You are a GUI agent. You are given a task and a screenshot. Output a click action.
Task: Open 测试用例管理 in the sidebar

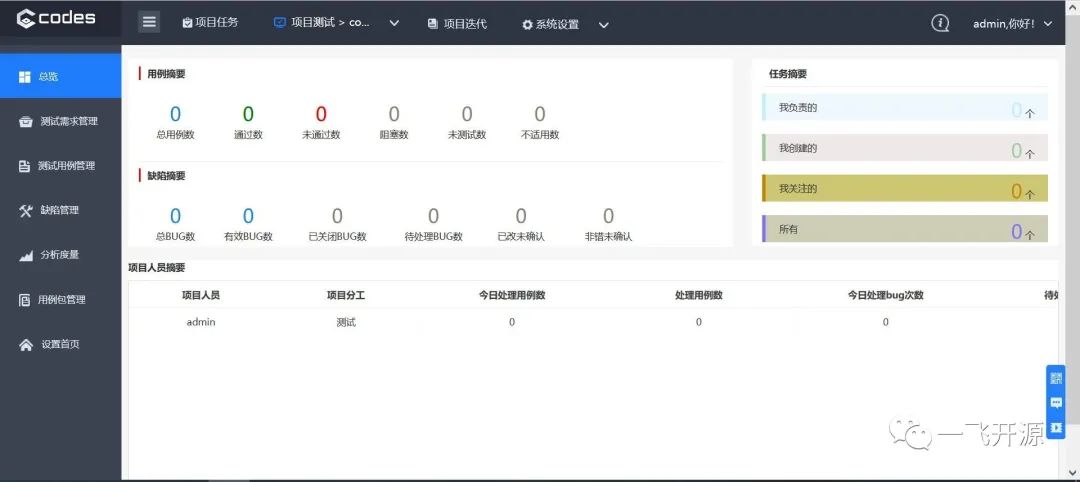61,166
